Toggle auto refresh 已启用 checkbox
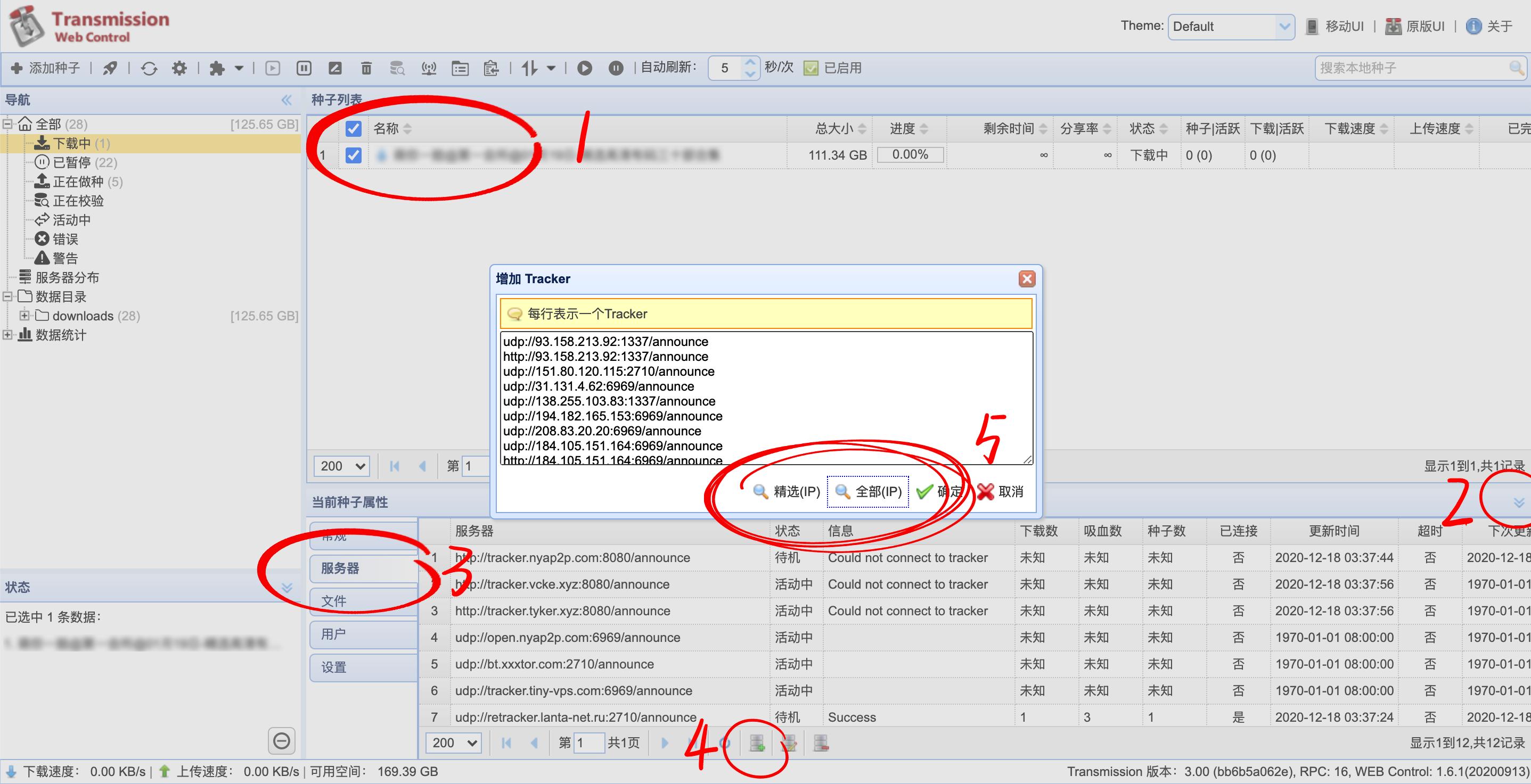Viewport: 1531px width, 784px height. coord(810,68)
